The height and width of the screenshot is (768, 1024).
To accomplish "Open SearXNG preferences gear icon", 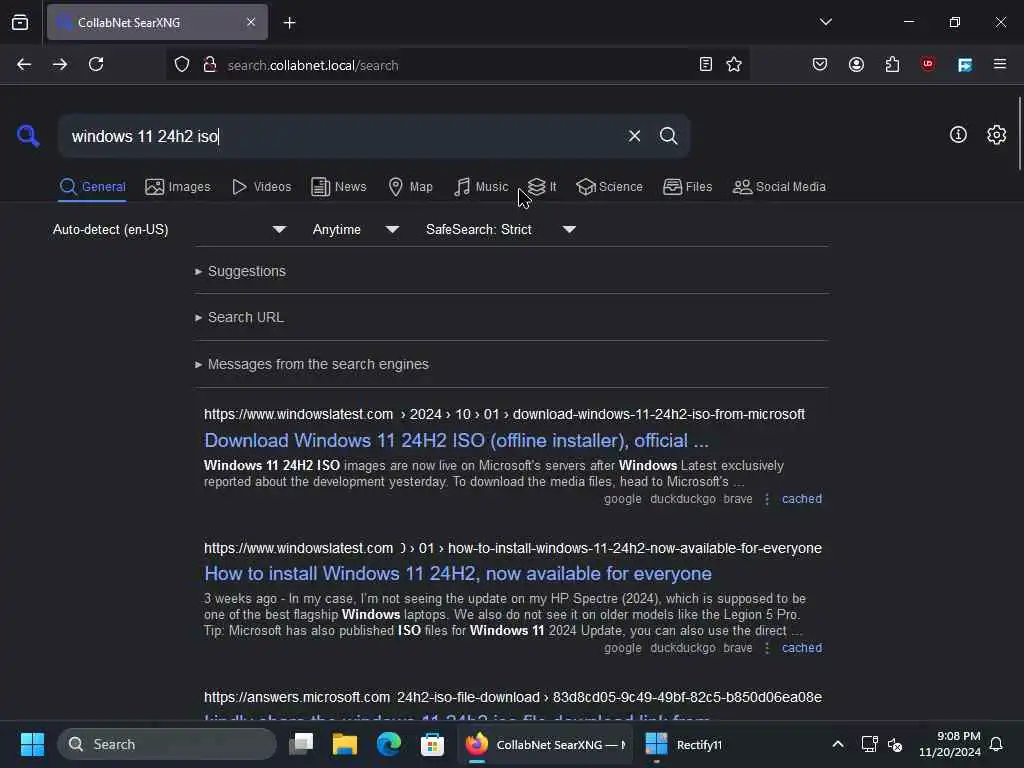I will coord(997,135).
